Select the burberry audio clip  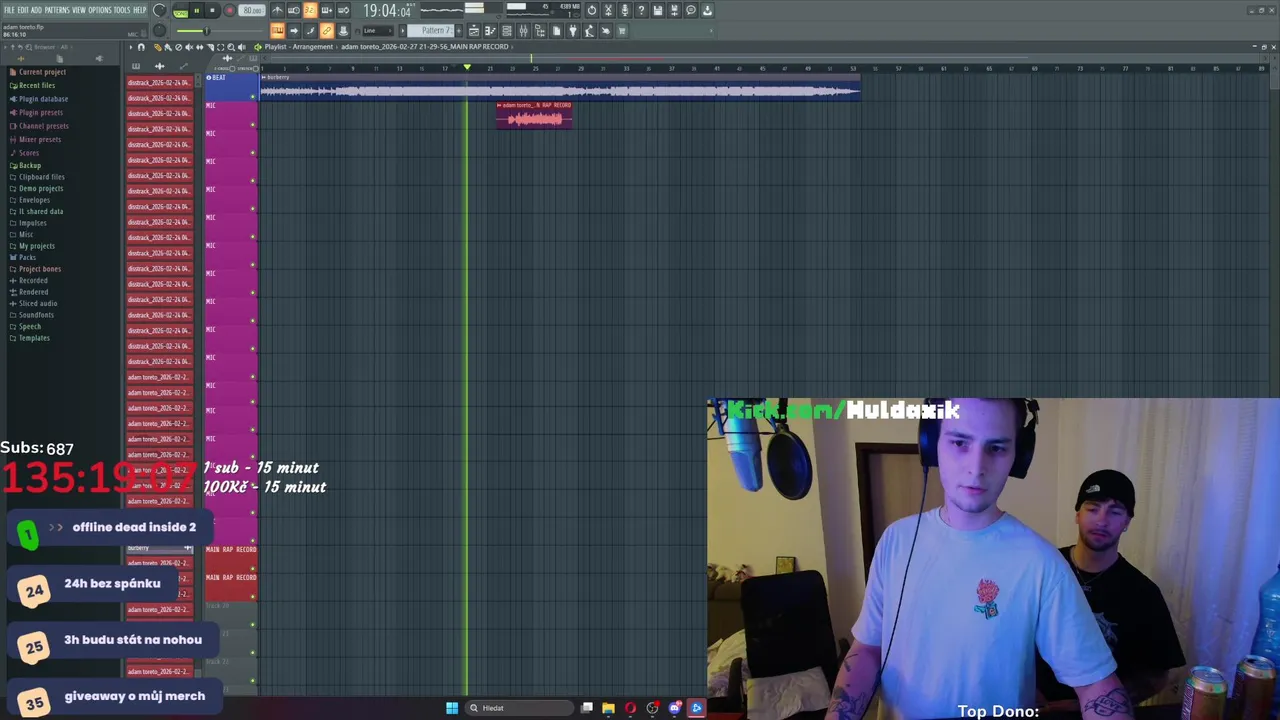pyautogui.click(x=560, y=88)
